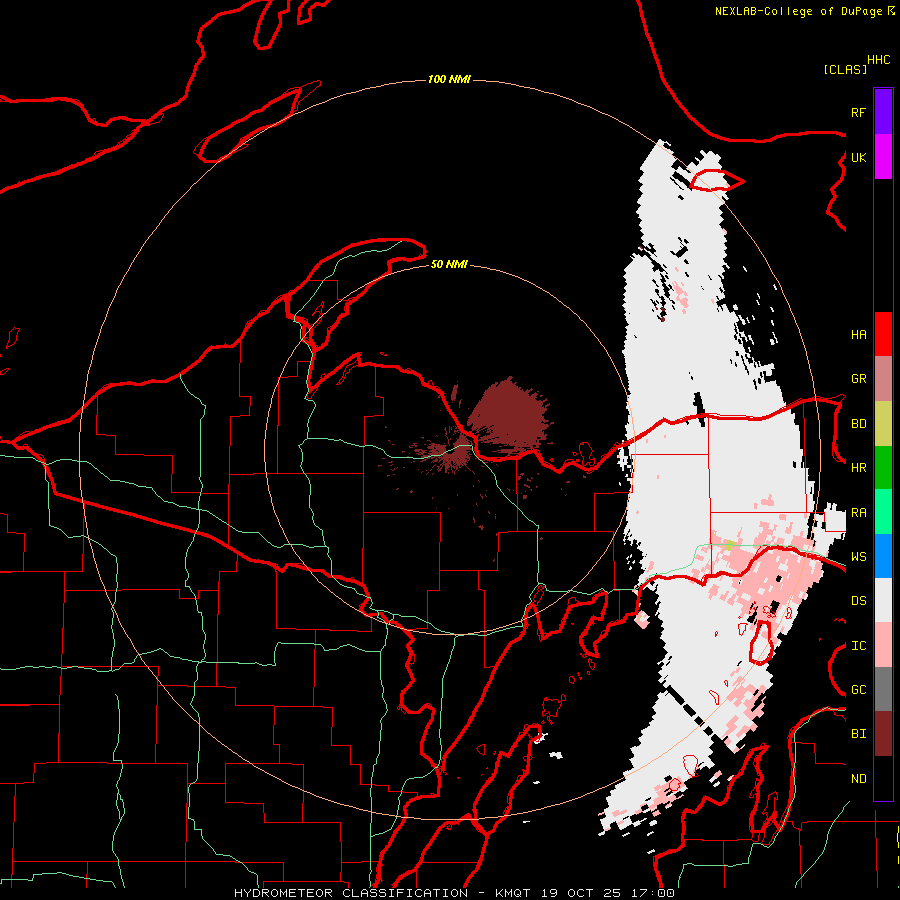
Task: Click the RF purple legend color swatch
Action: click(883, 112)
